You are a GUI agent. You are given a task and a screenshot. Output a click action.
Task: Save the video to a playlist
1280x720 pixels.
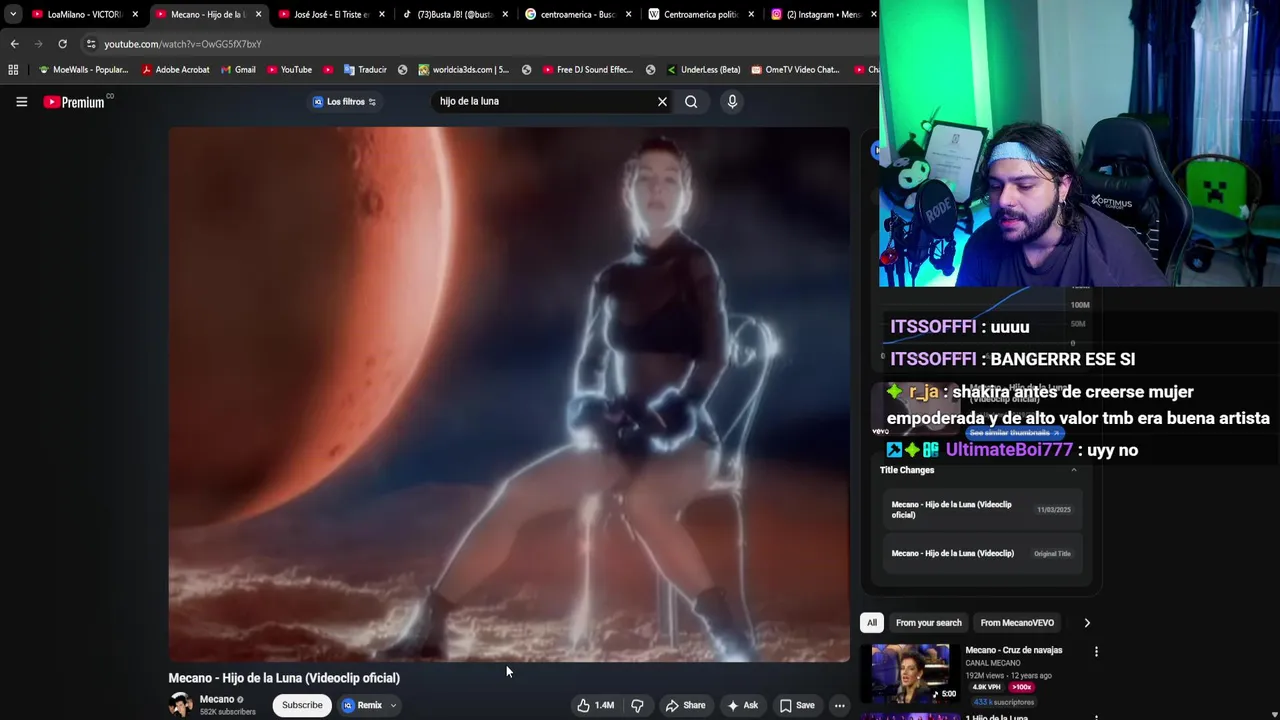tap(797, 705)
